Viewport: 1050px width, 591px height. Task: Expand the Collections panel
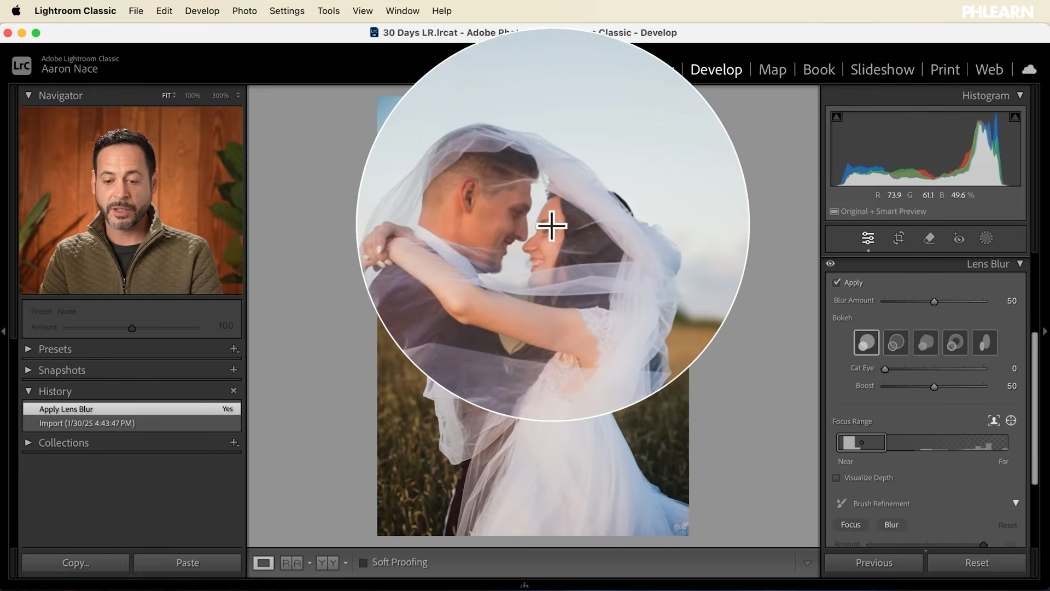[28, 442]
